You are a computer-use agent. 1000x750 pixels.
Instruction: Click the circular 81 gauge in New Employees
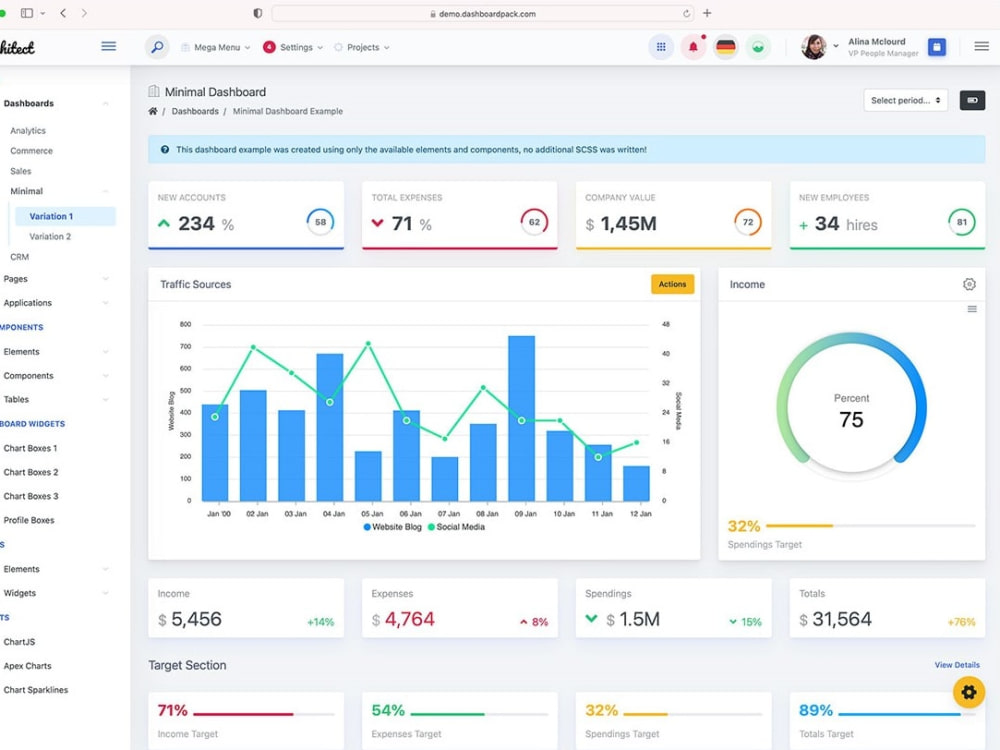pos(961,222)
